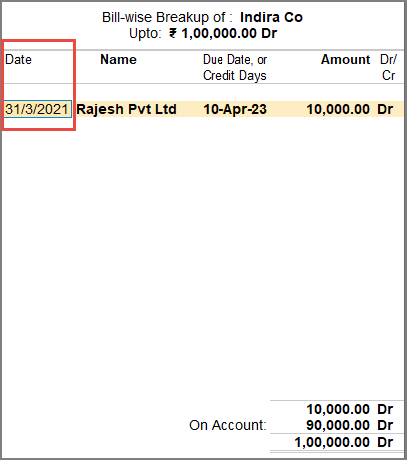The image size is (407, 460).
Task: Click the Indira Co ledger name
Action: coord(271,17)
